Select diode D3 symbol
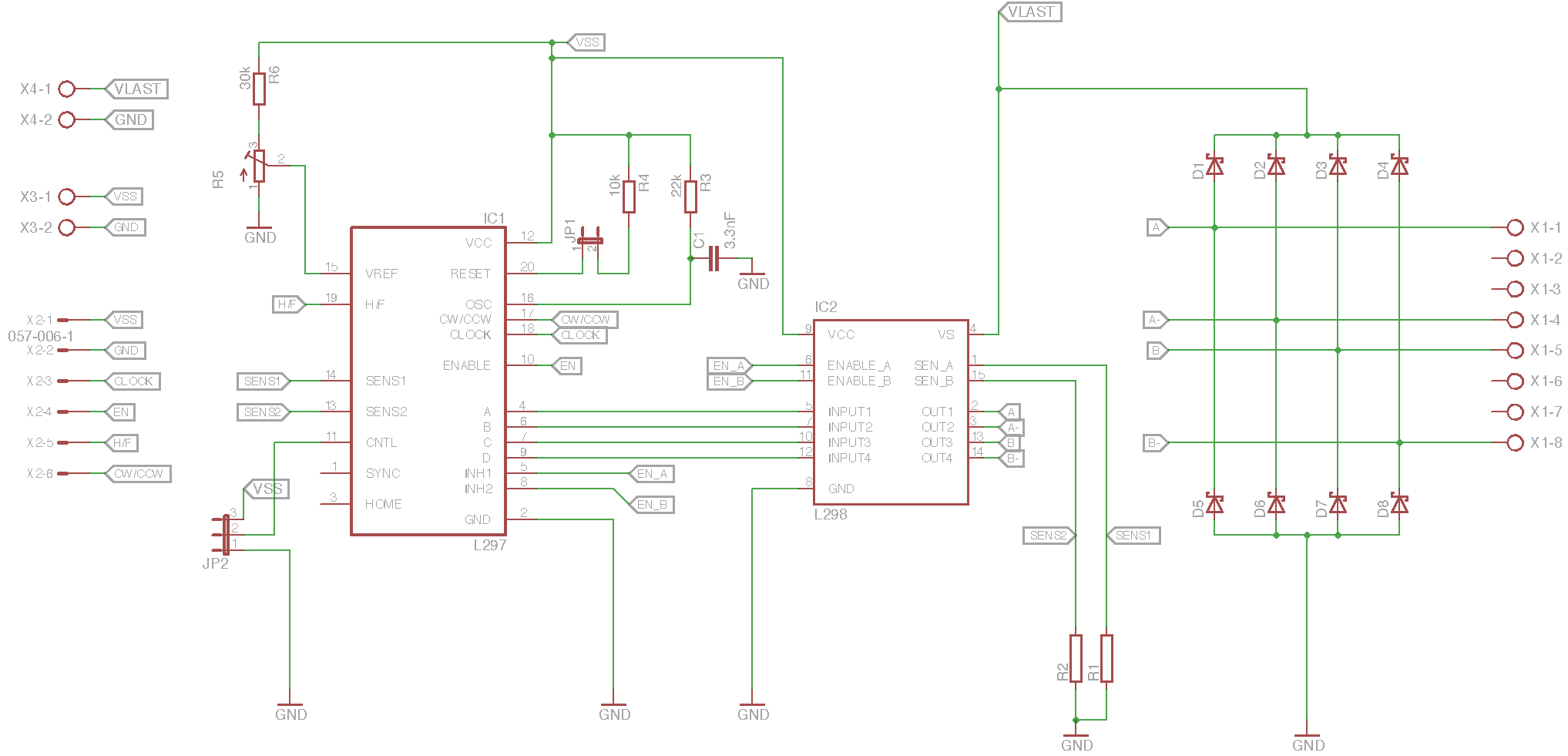The height and width of the screenshot is (756, 1568). pos(1338,166)
